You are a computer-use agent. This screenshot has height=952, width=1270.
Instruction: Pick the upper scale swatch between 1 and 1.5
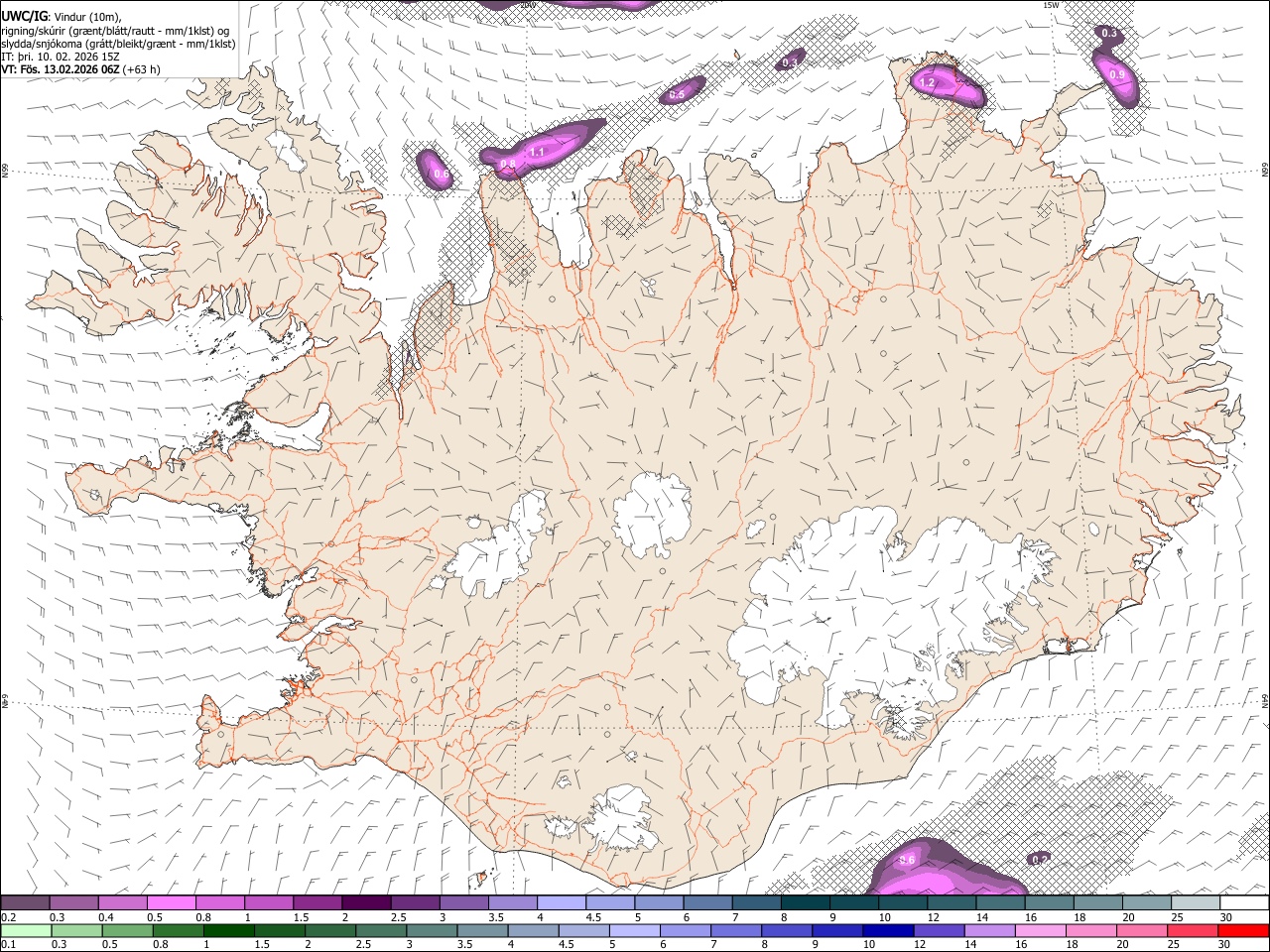coord(269,902)
